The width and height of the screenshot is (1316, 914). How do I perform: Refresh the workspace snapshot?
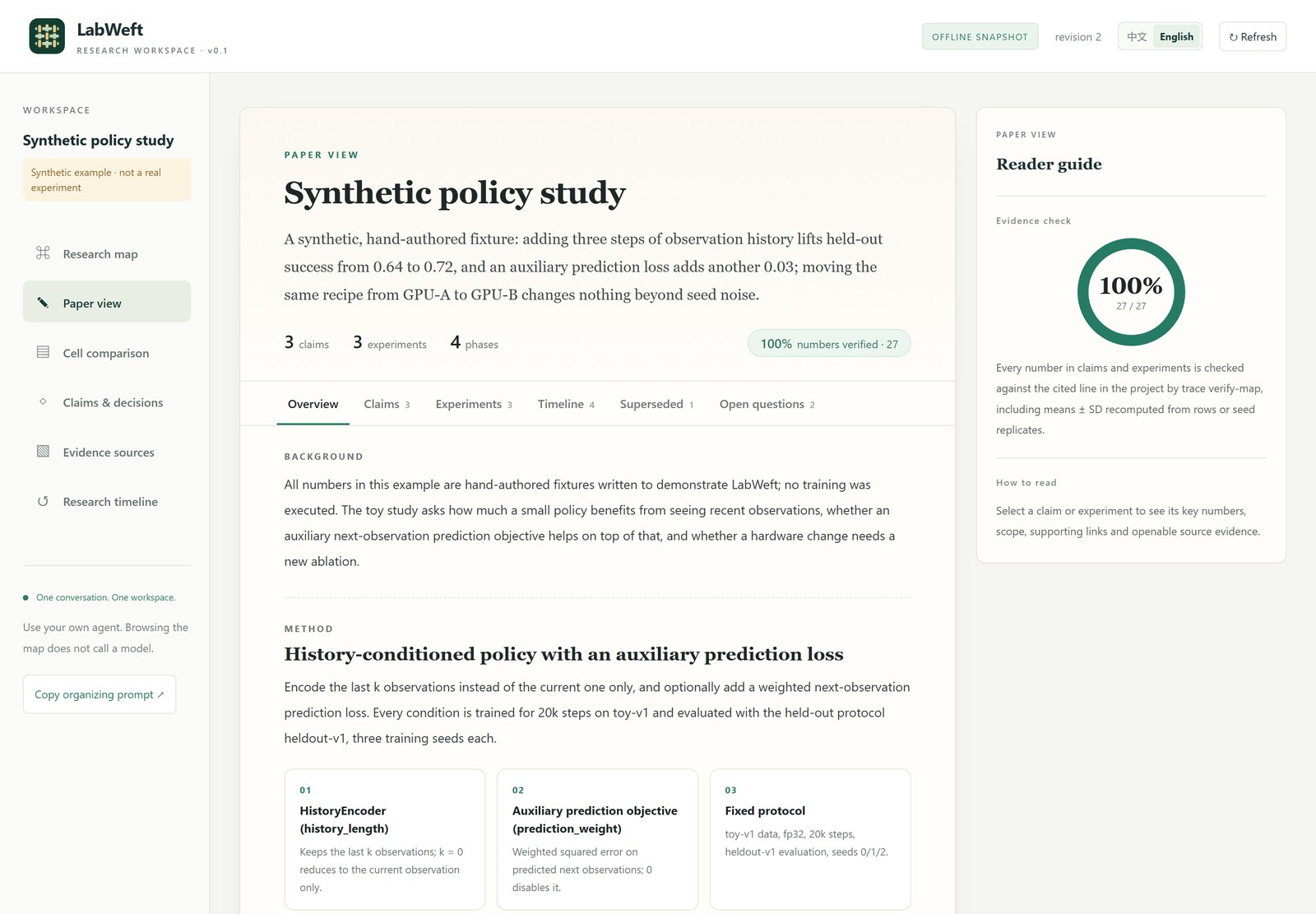coord(1253,36)
